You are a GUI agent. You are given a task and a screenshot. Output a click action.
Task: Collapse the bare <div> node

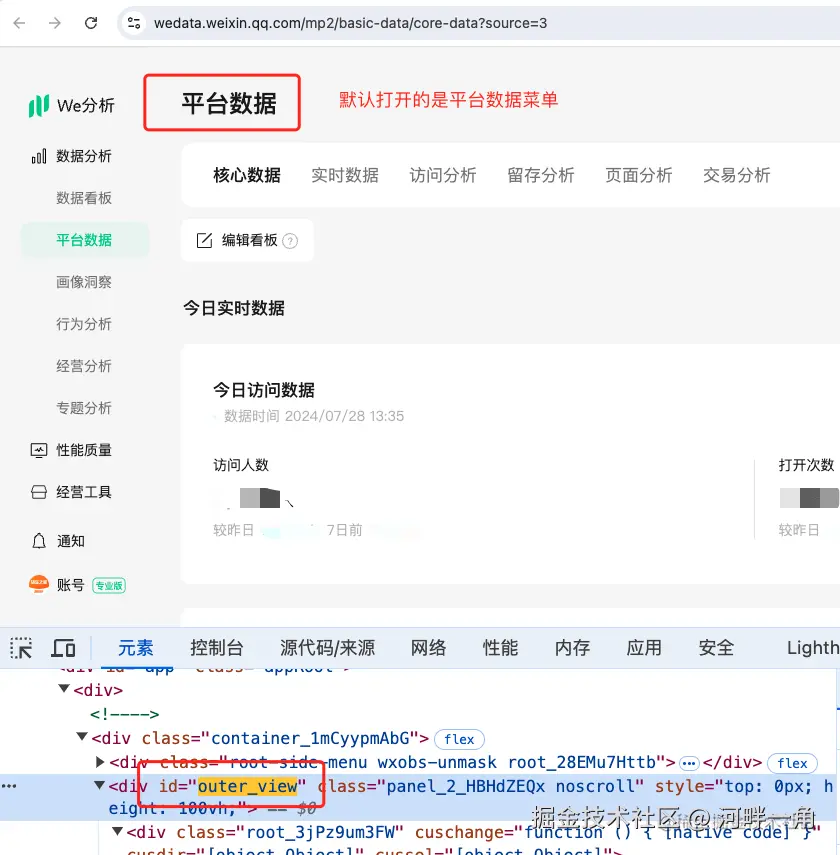click(x=64, y=689)
